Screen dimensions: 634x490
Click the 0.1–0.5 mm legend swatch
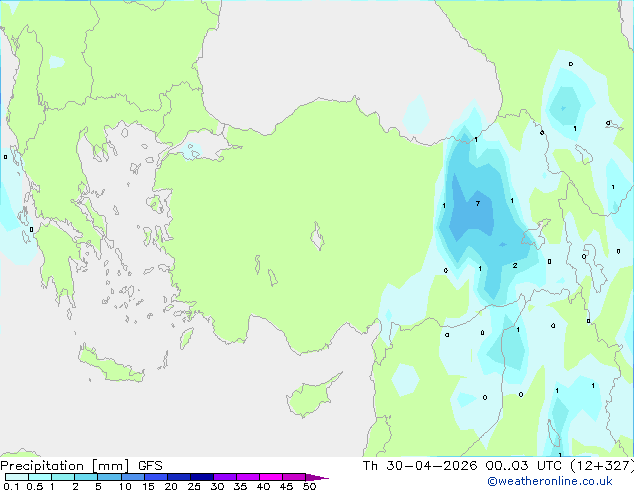tap(17, 477)
